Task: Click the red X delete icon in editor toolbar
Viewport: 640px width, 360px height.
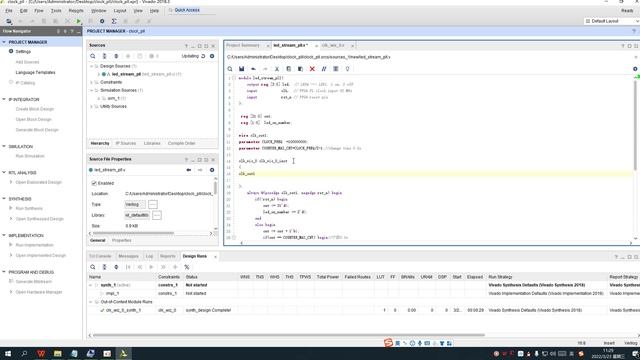Action: [x=312, y=69]
